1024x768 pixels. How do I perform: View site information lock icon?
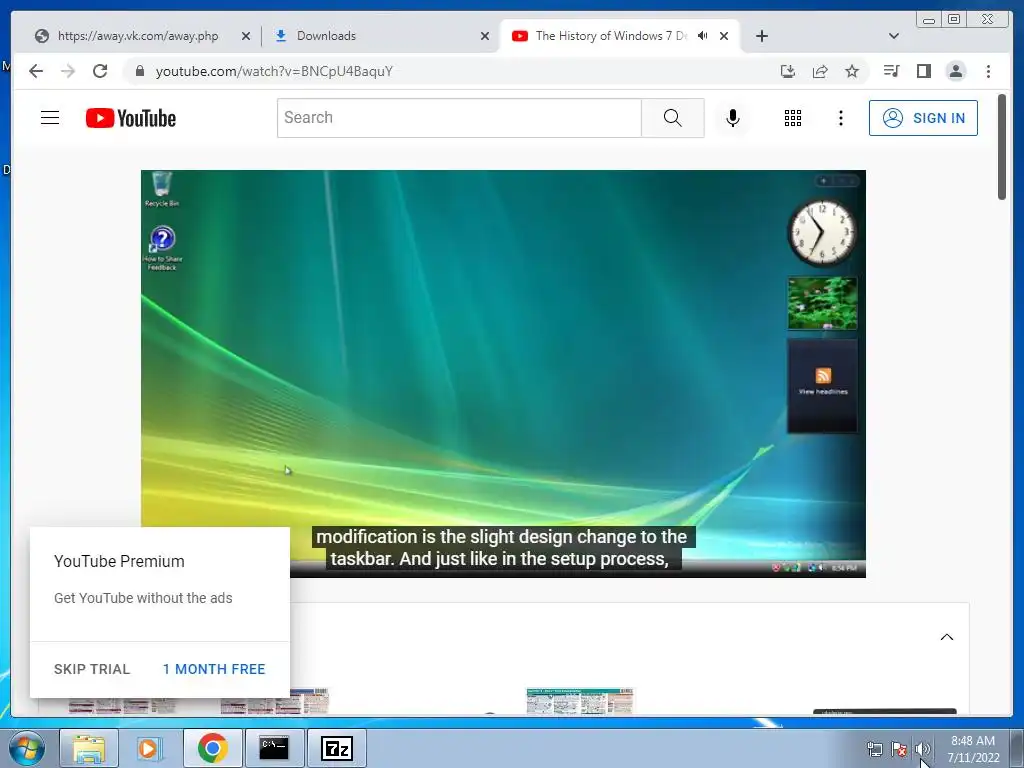pos(139,71)
